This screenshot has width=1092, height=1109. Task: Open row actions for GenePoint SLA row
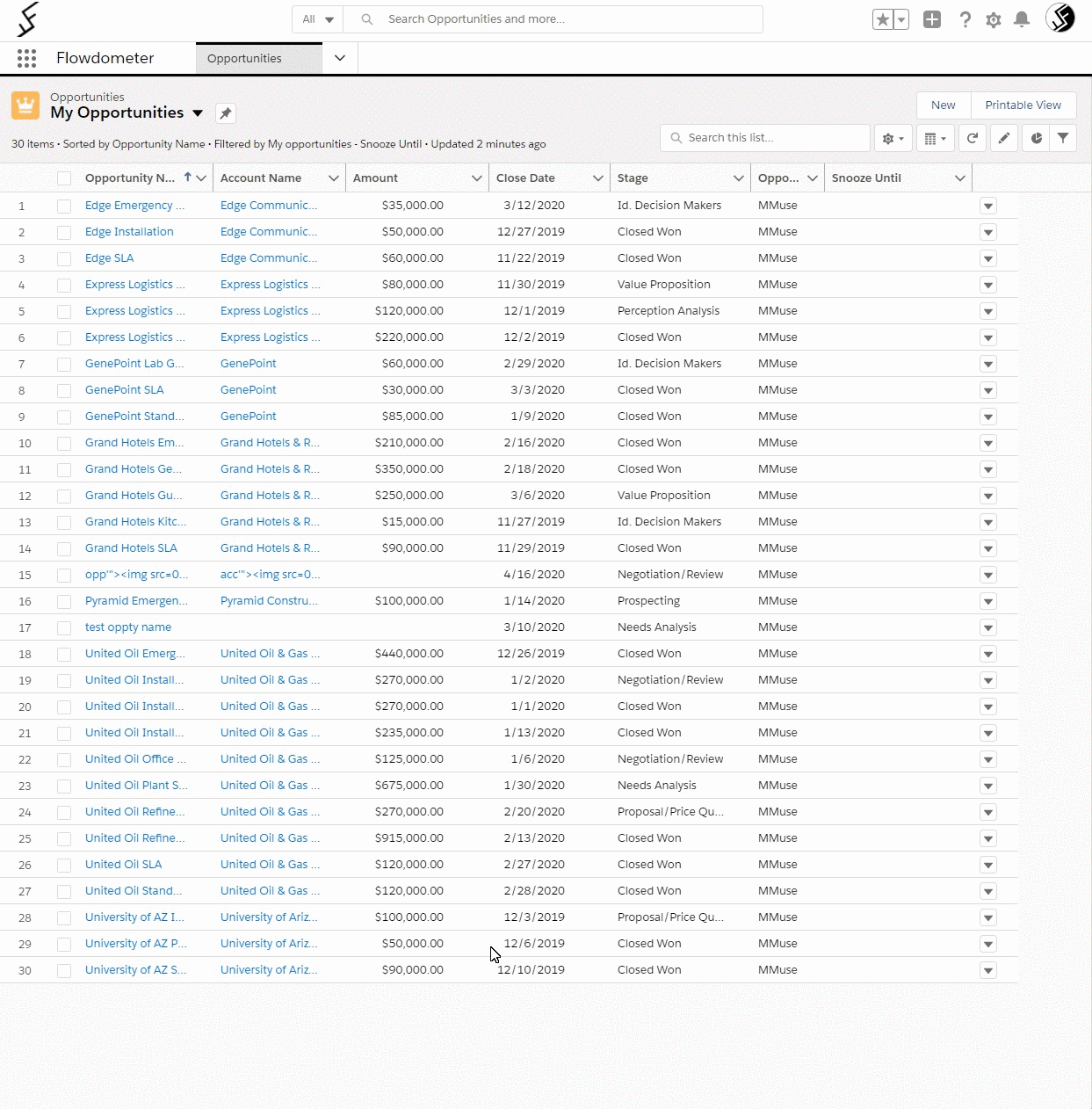tap(988, 390)
